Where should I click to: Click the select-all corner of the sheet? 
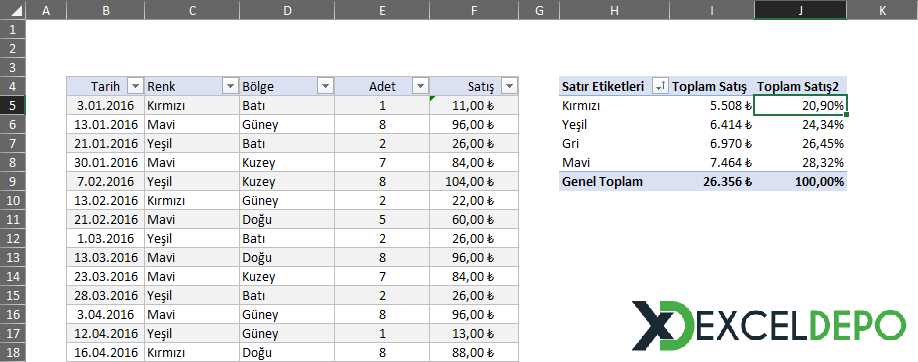13,9
